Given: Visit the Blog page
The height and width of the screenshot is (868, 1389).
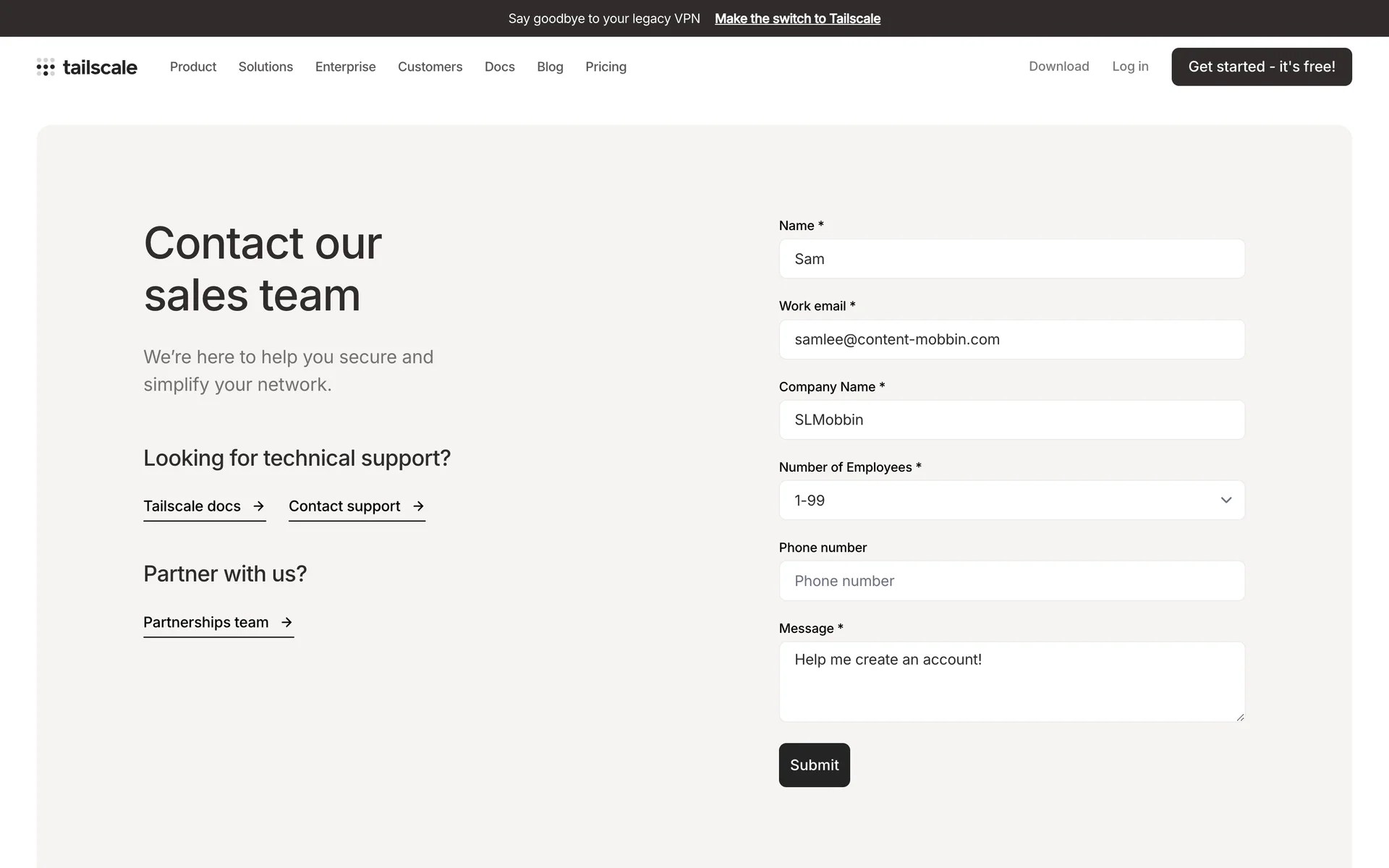Looking at the screenshot, I should (550, 67).
